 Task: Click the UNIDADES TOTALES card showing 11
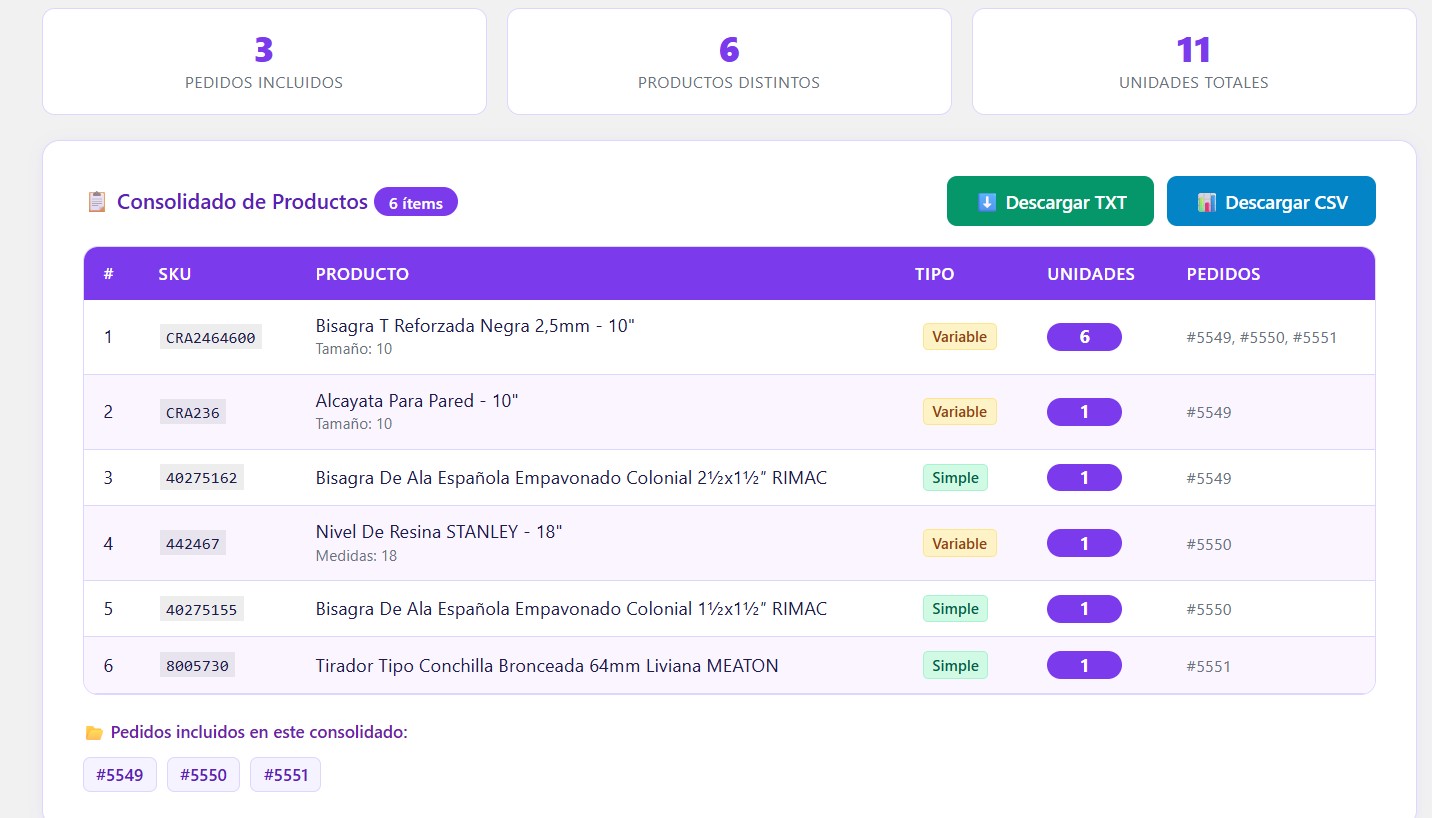tap(1193, 61)
